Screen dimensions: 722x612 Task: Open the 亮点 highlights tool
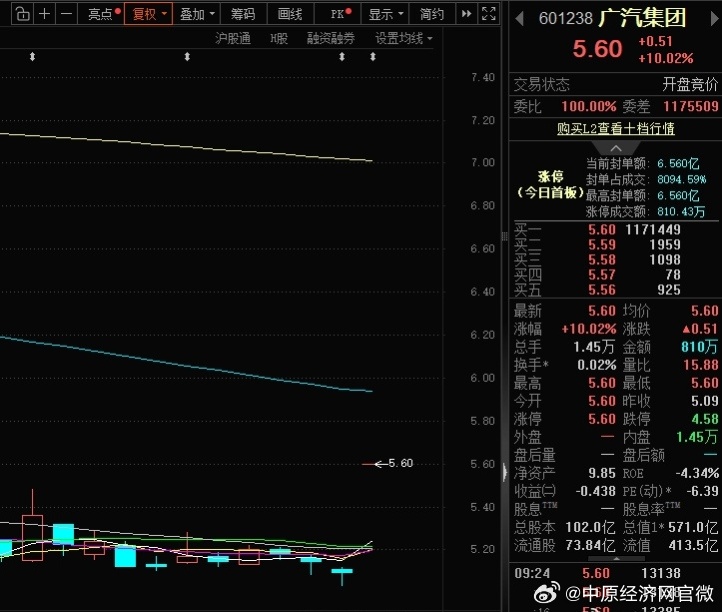[102, 14]
